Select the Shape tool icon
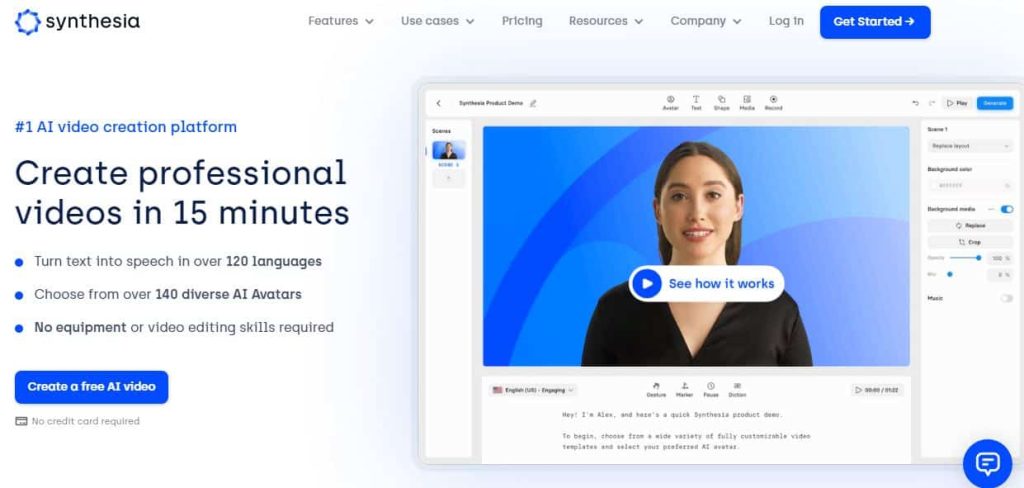This screenshot has height=488, width=1024. (721, 102)
